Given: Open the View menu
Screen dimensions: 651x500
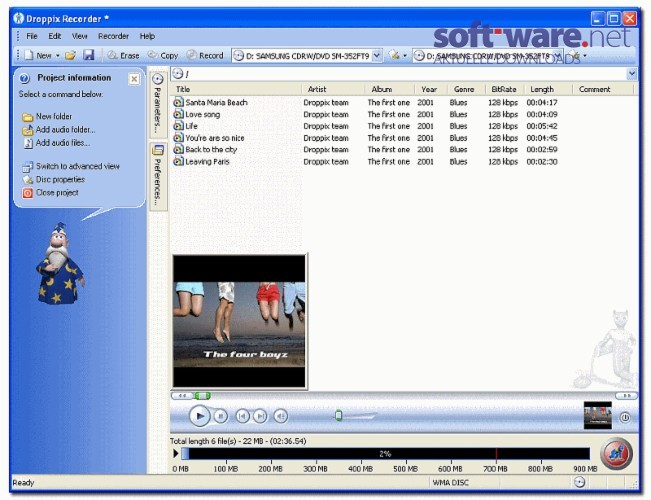Looking at the screenshot, I should (79, 36).
